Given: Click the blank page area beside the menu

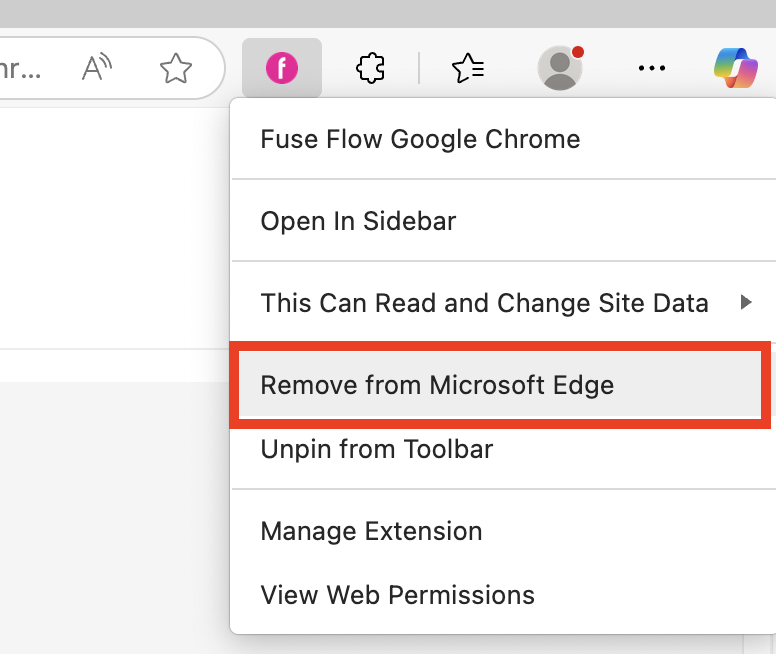Looking at the screenshot, I should (x=110, y=230).
